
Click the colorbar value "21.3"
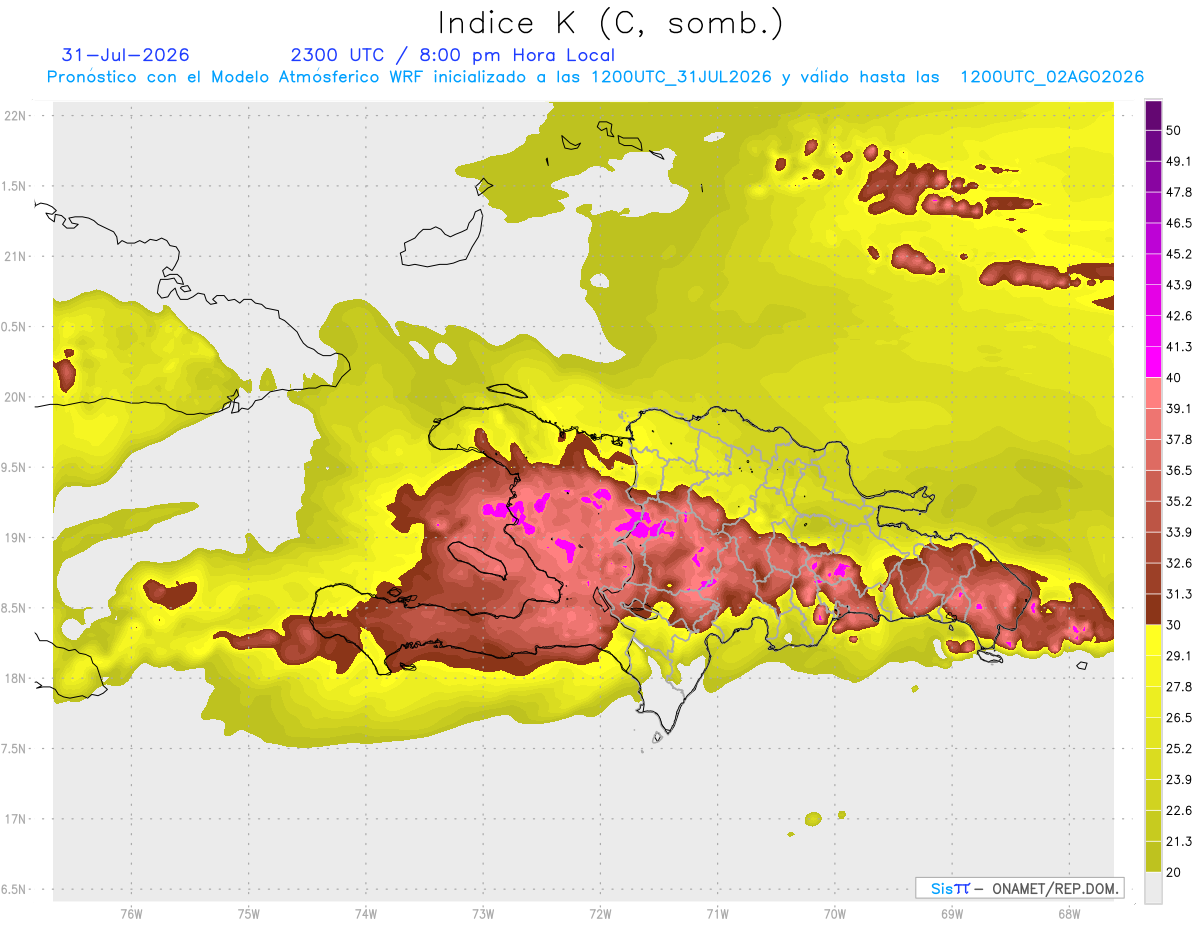pos(1178,842)
